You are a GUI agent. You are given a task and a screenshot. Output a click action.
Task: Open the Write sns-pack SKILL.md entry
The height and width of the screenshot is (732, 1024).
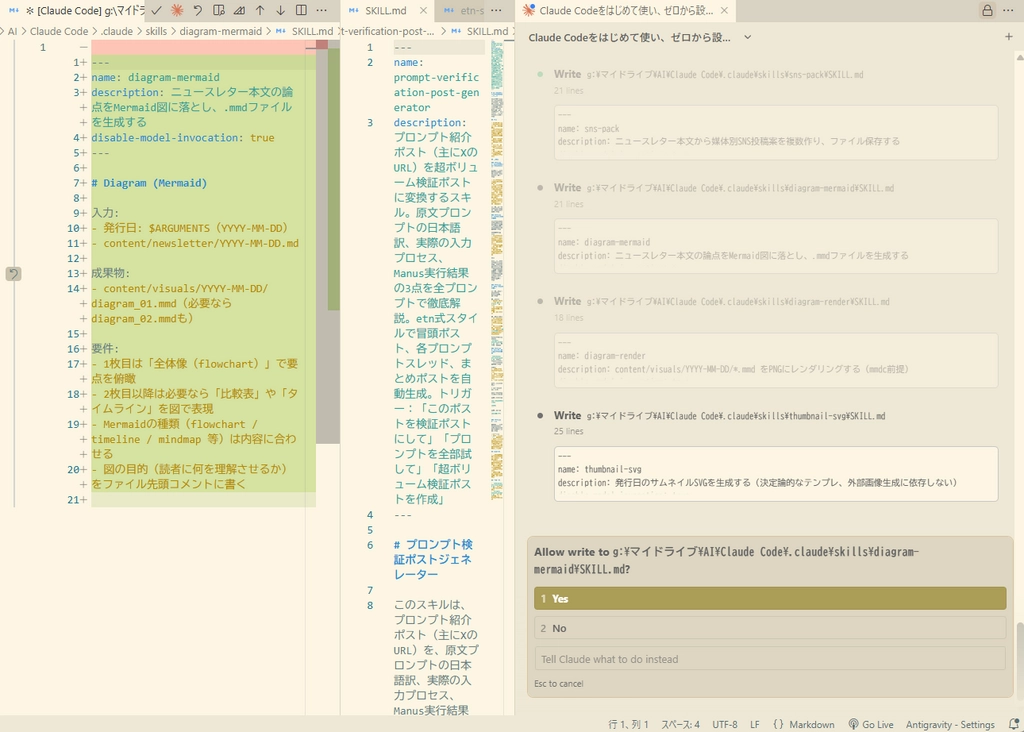coord(709,74)
